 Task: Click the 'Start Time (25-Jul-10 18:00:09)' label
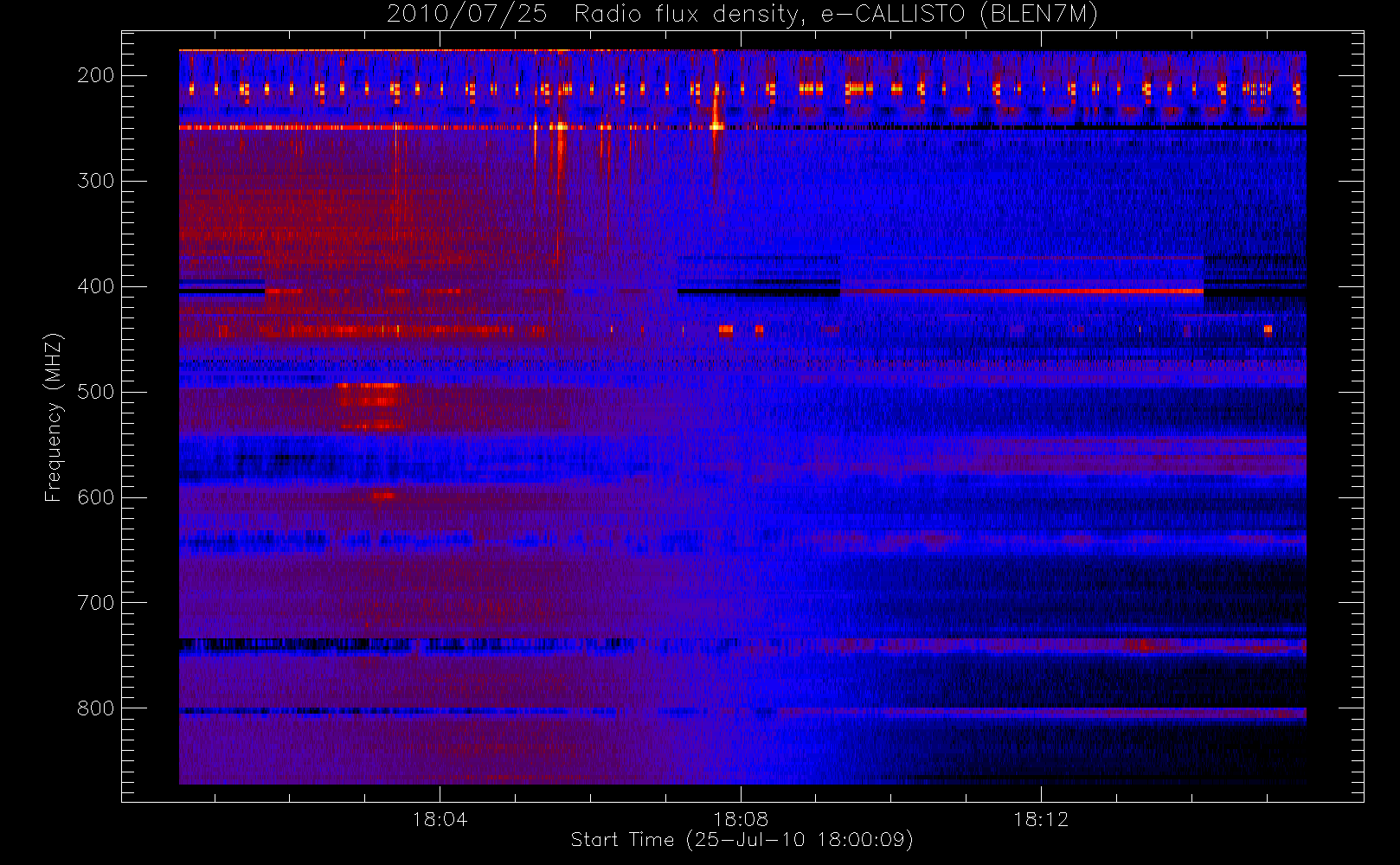point(742,840)
